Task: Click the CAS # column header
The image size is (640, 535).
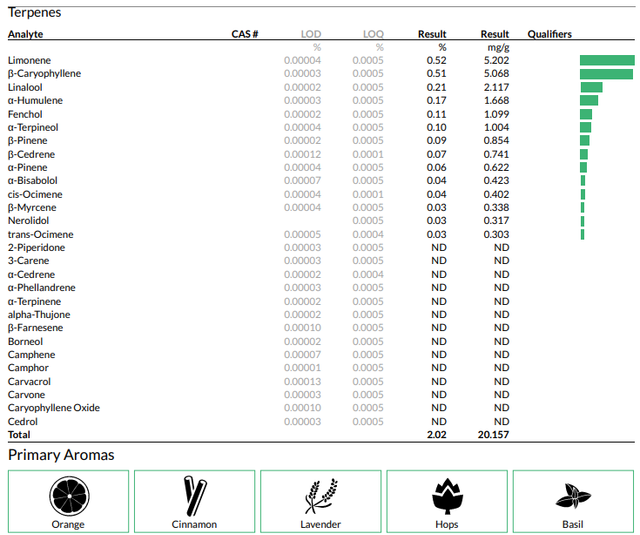Action: [x=244, y=34]
